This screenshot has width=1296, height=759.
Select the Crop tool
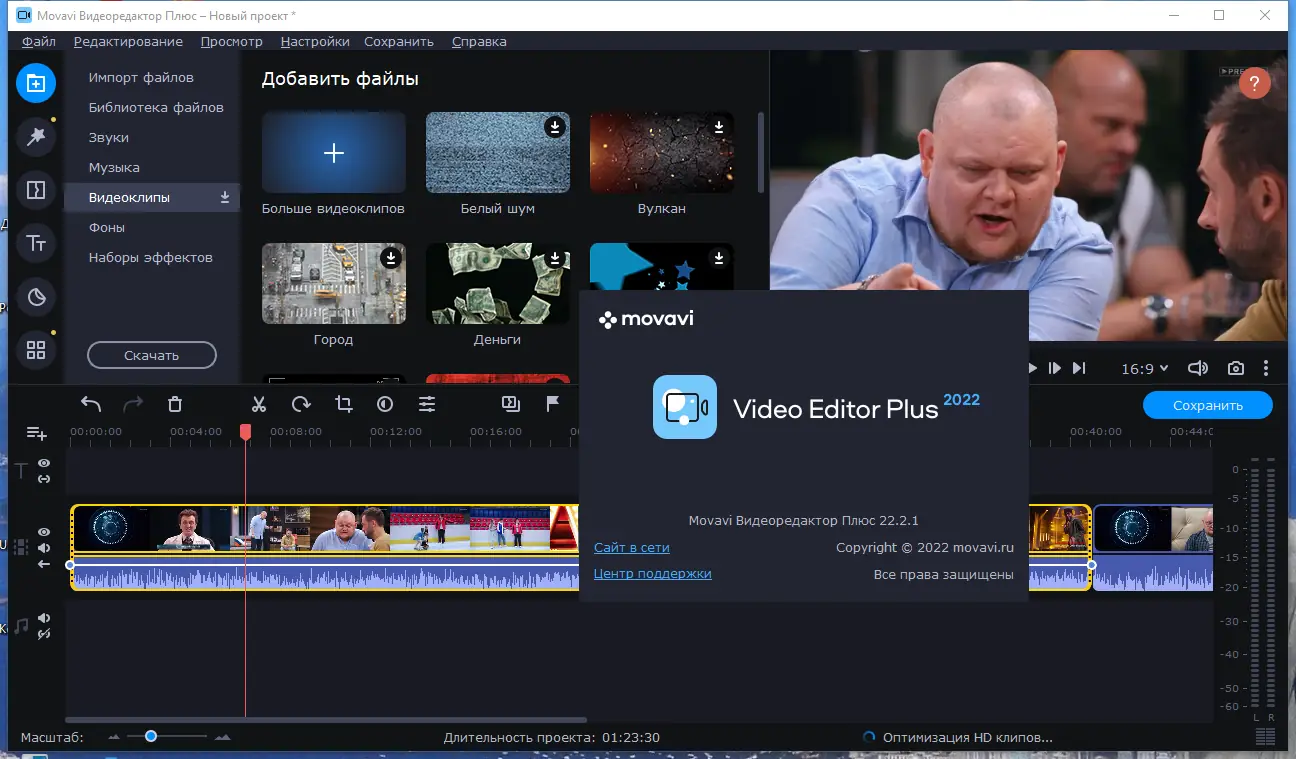click(x=343, y=404)
